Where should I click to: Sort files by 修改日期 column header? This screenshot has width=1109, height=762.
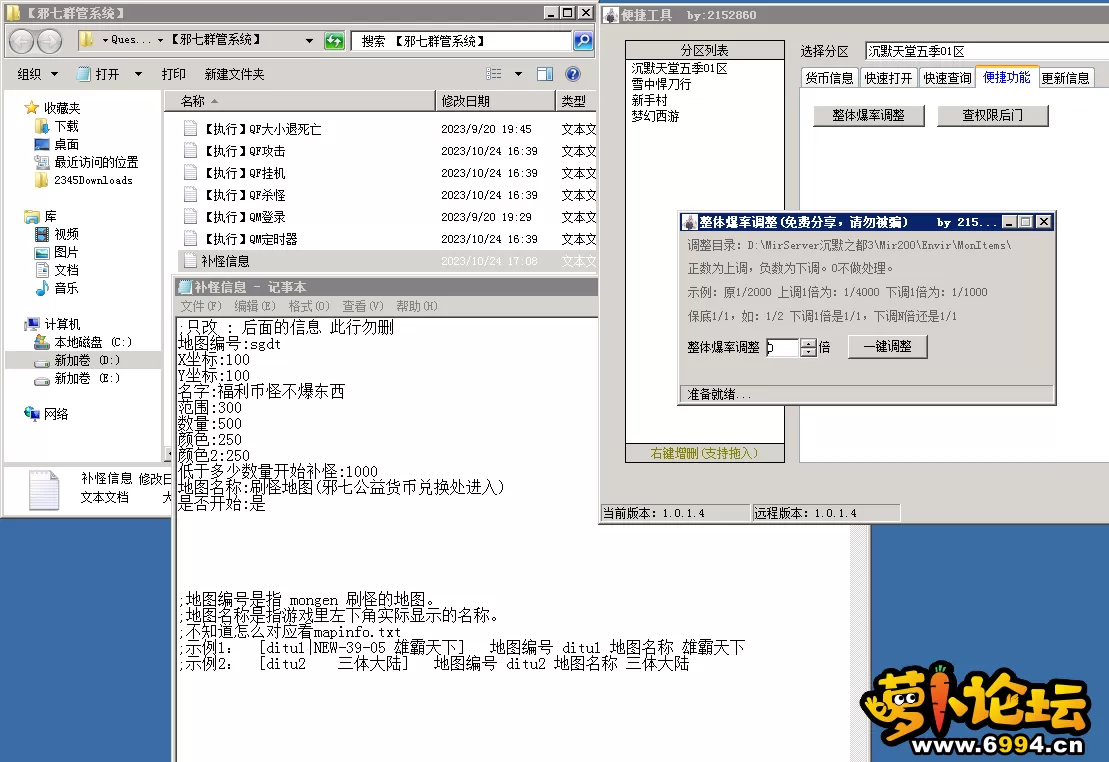(x=495, y=101)
